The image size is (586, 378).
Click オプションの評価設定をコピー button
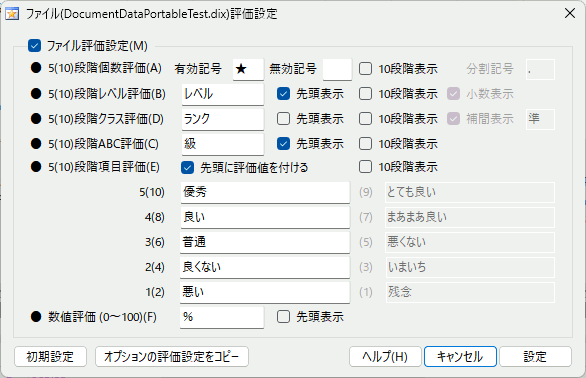pos(172,357)
